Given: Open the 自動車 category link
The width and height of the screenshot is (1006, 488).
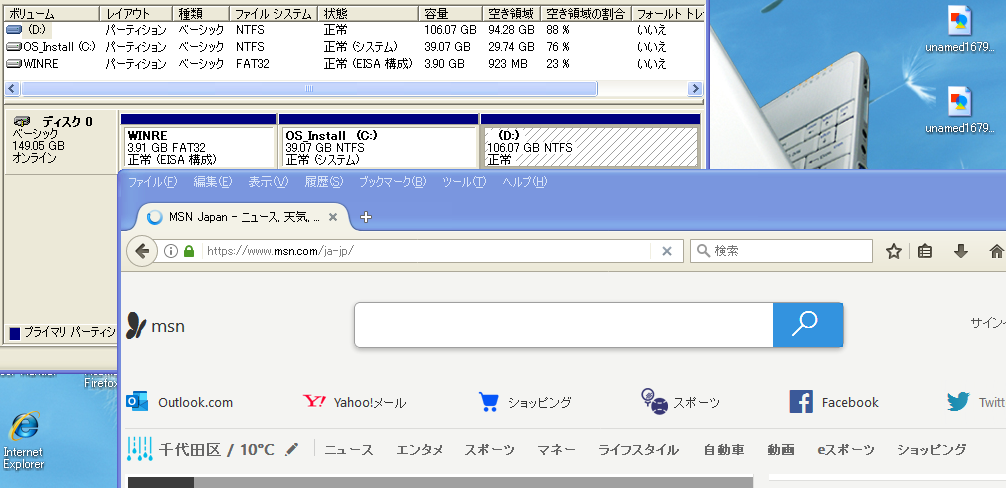Looking at the screenshot, I should click(x=724, y=450).
